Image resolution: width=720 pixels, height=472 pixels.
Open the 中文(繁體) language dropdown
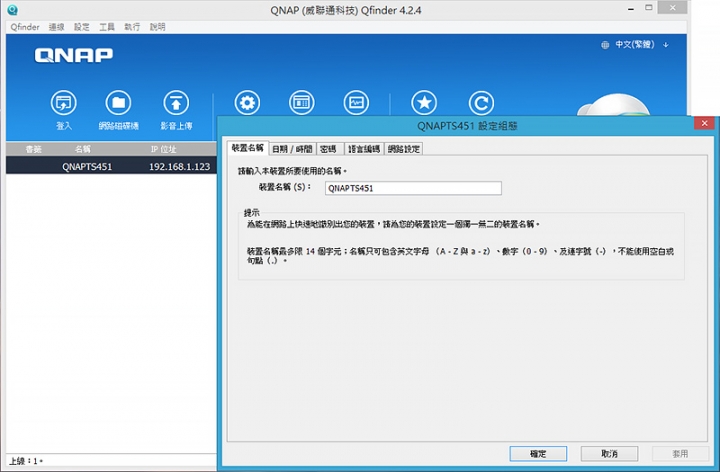[642, 45]
